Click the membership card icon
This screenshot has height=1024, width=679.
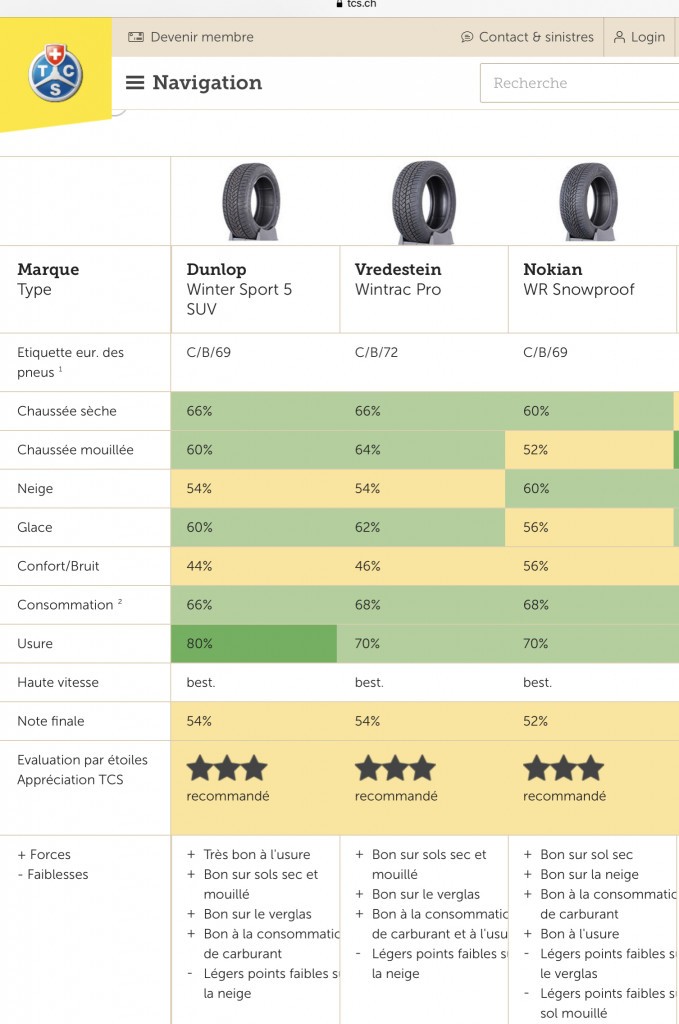click(x=136, y=37)
